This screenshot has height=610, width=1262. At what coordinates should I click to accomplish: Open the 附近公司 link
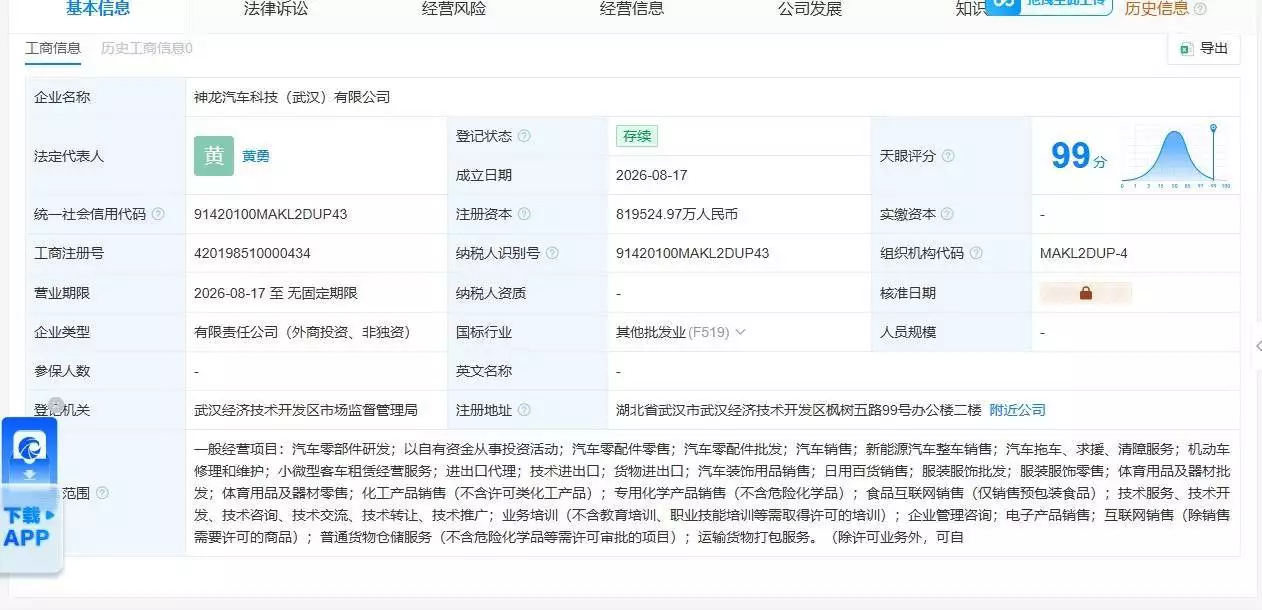[x=1017, y=410]
